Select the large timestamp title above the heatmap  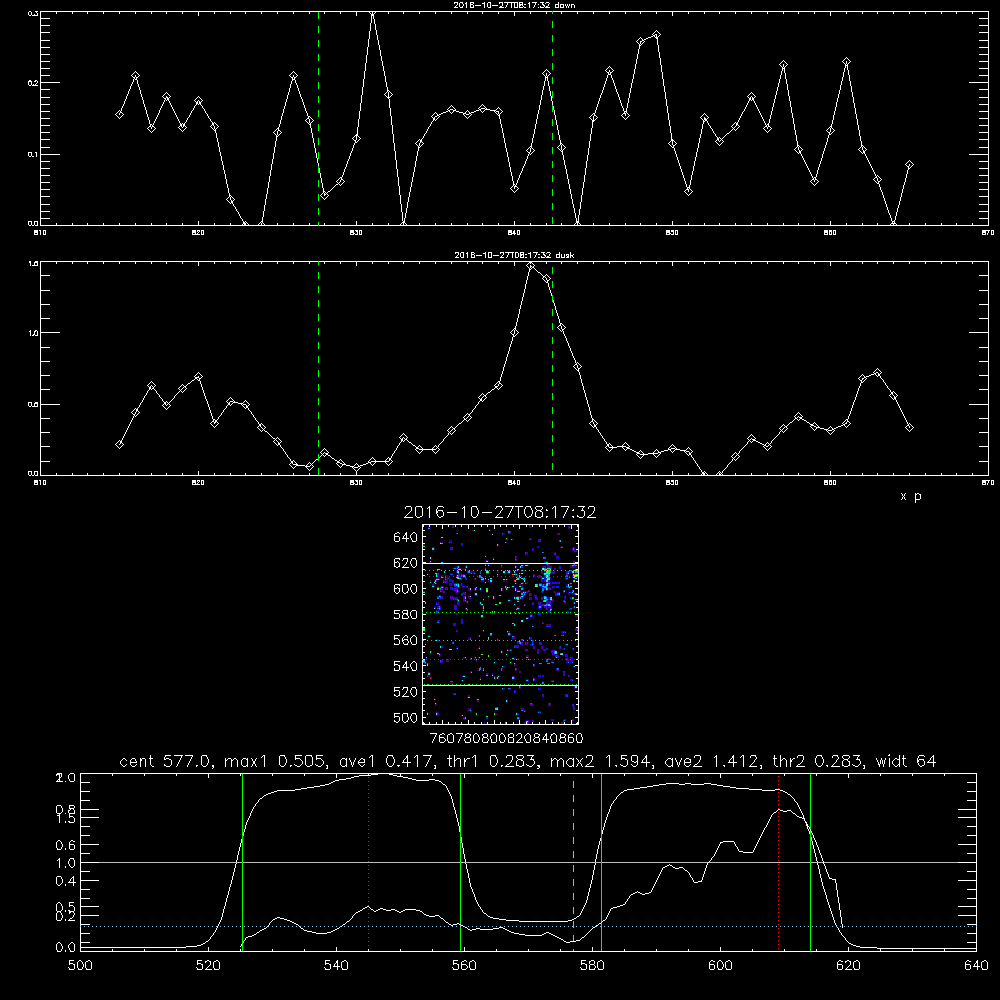tap(500, 512)
